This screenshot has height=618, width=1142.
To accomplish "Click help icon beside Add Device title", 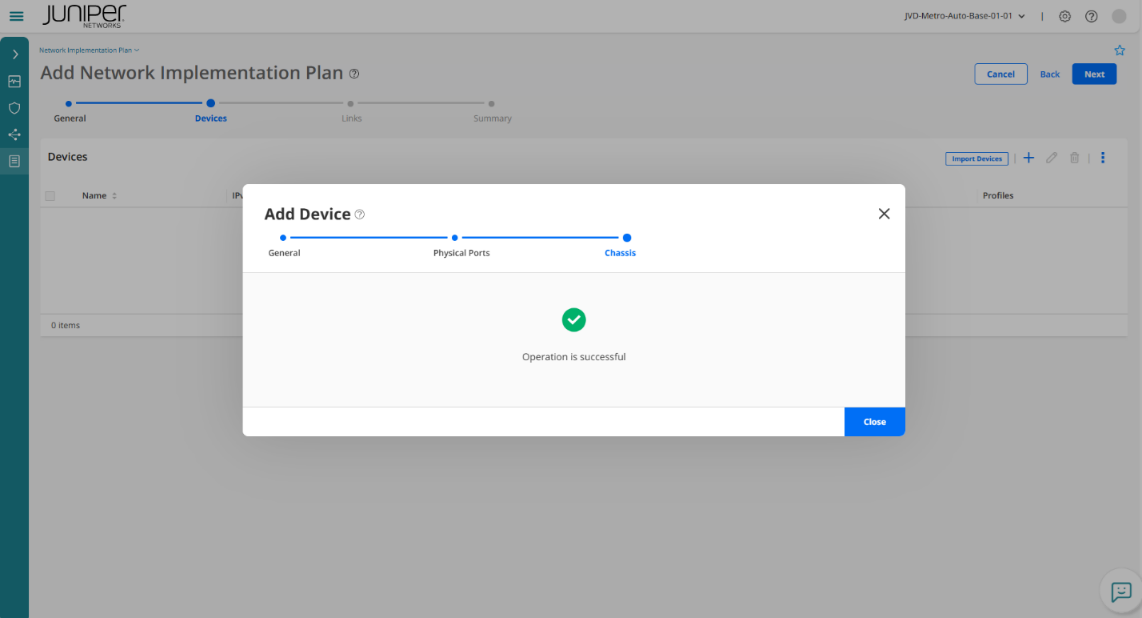I will point(360,214).
